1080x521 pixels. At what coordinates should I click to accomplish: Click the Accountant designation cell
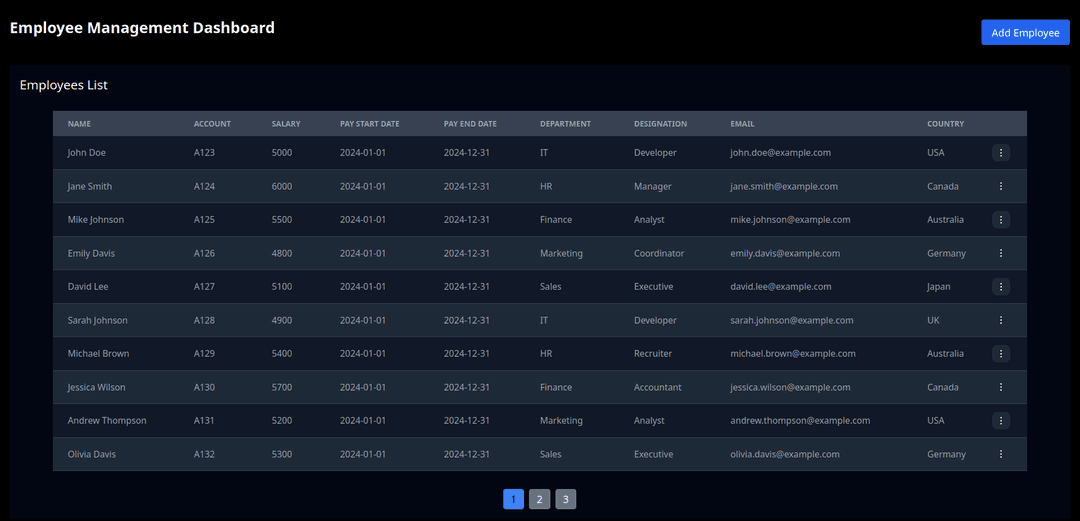click(x=658, y=387)
